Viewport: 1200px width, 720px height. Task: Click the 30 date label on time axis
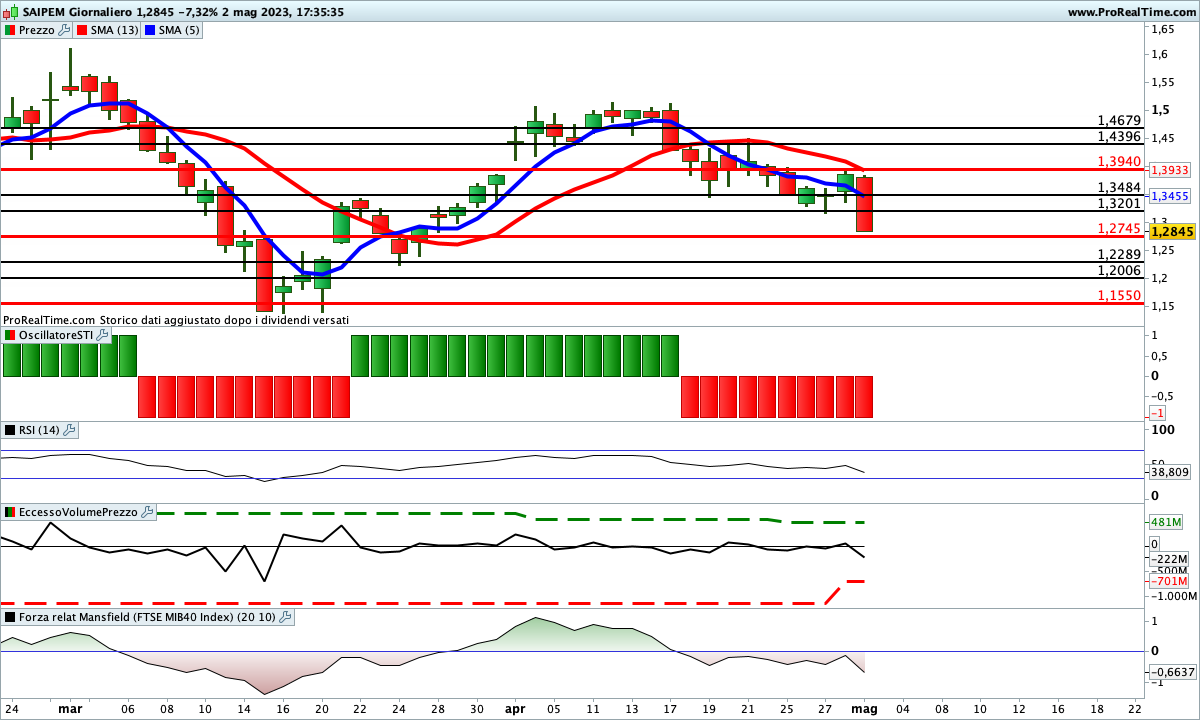[476, 707]
